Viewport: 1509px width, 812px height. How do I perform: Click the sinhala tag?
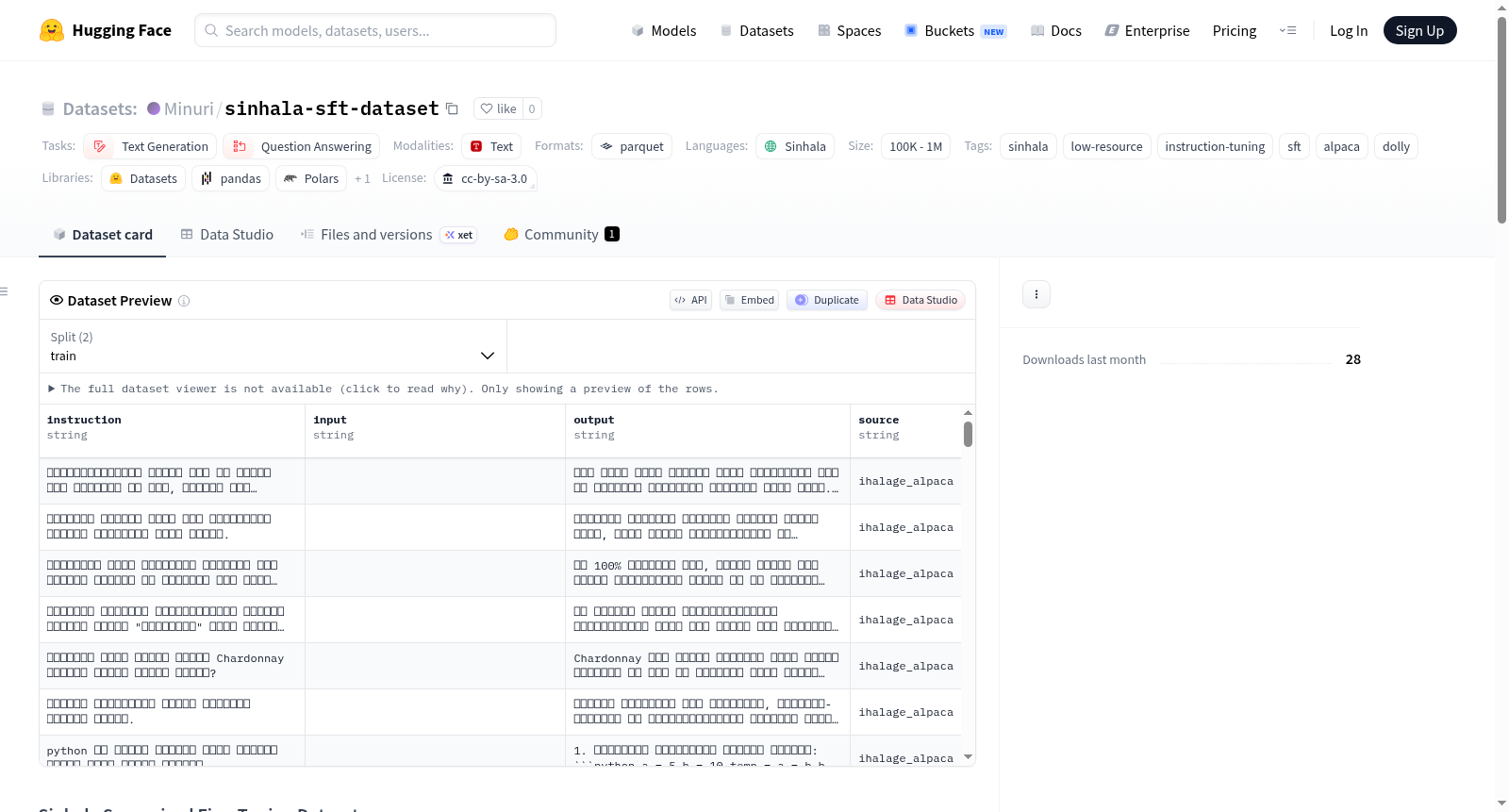[1028, 146]
